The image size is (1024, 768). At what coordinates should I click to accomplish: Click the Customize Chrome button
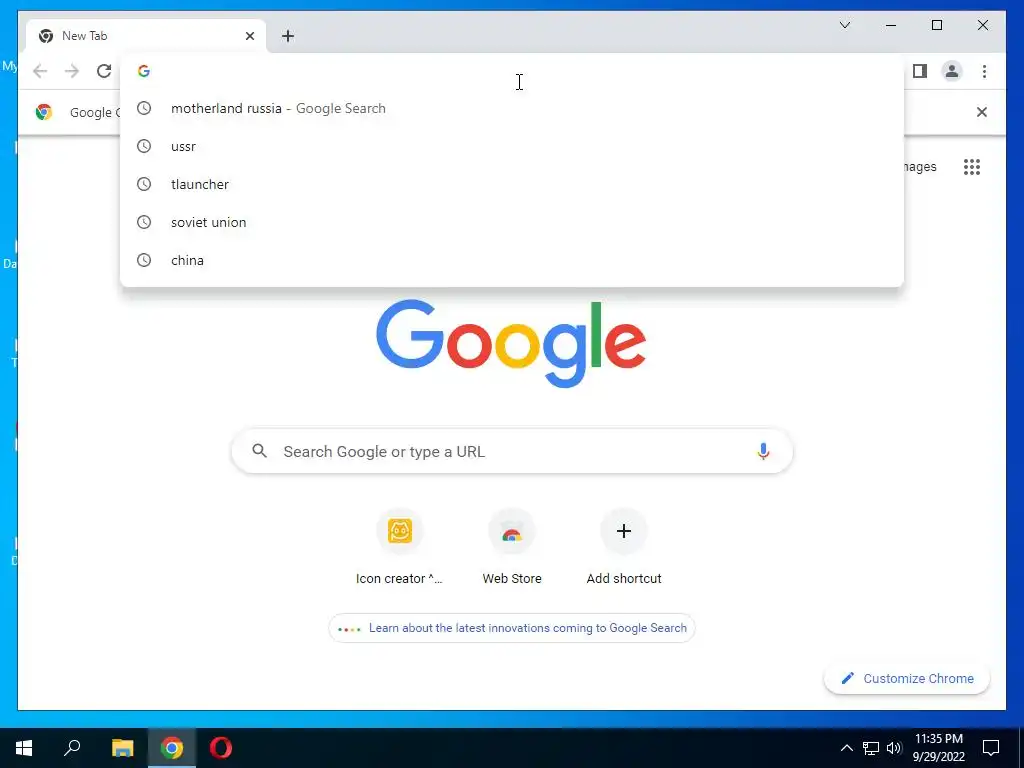click(907, 679)
